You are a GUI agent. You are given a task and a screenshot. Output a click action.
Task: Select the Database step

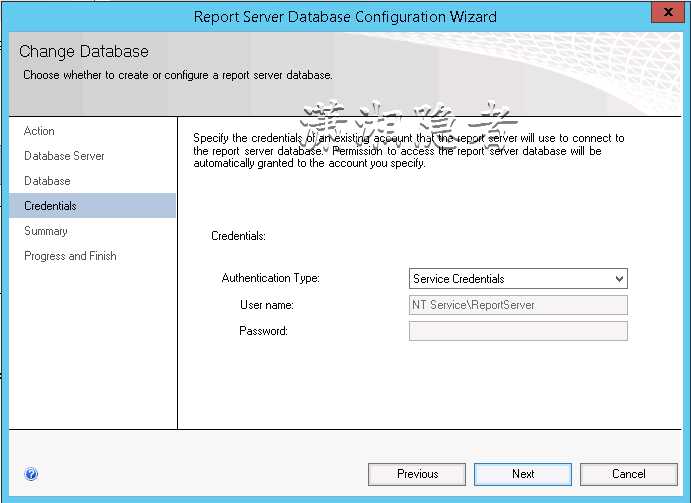pyautogui.click(x=47, y=181)
